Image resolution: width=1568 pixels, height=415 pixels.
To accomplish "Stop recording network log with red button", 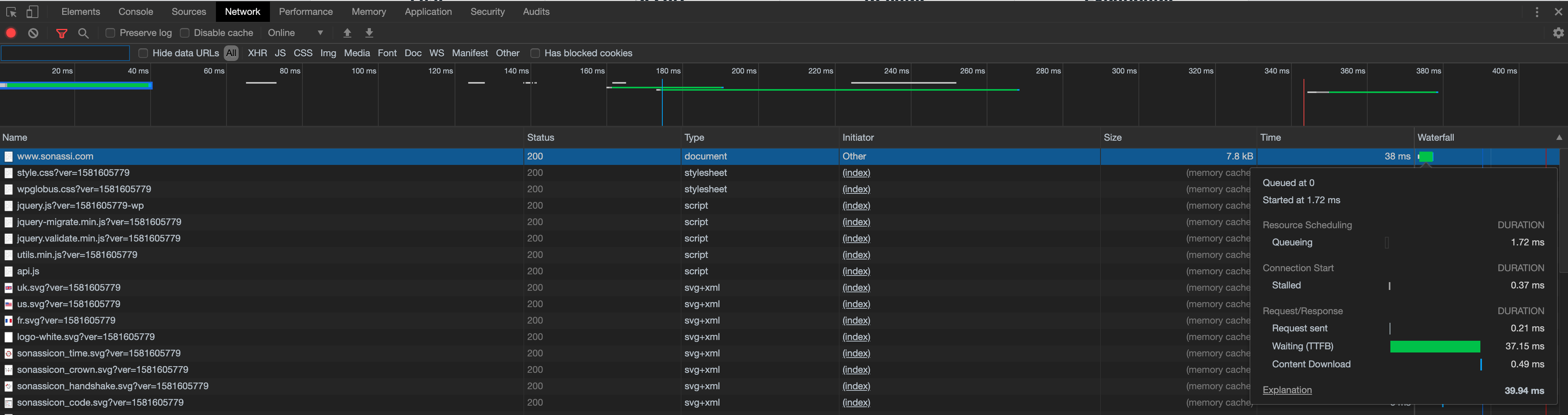I will tap(11, 33).
